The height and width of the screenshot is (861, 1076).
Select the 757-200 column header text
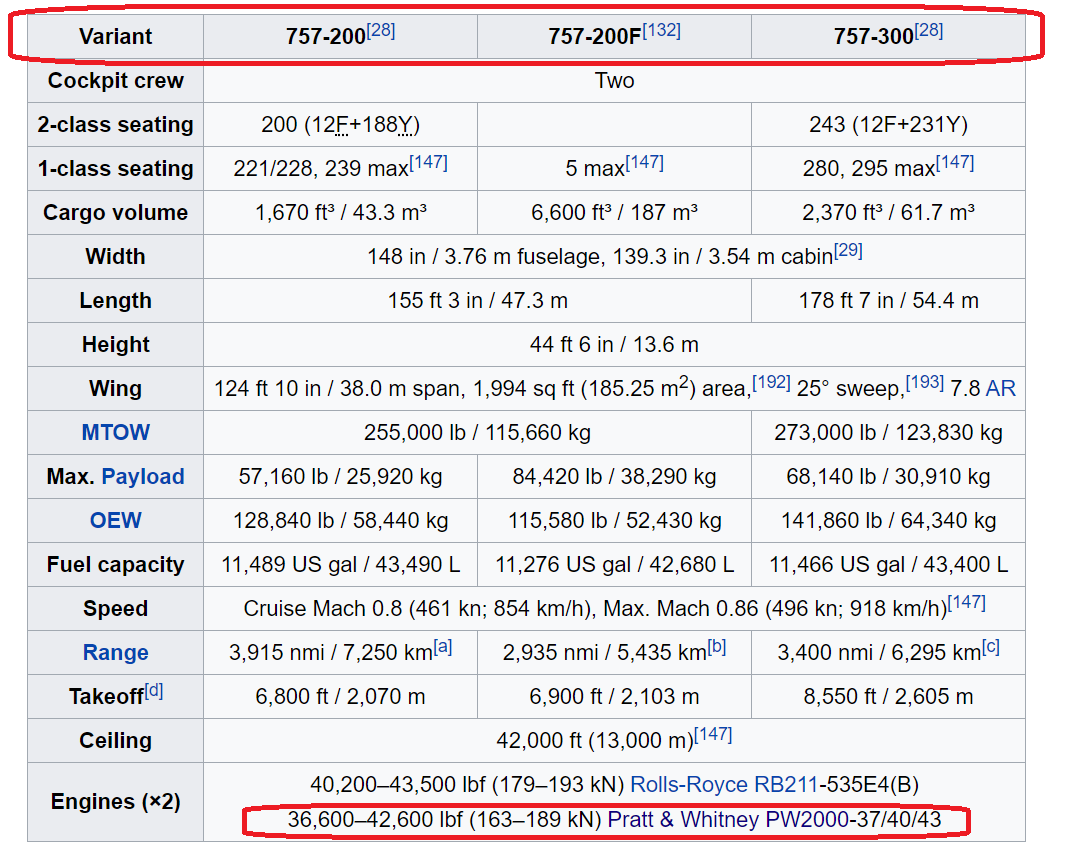pos(326,36)
